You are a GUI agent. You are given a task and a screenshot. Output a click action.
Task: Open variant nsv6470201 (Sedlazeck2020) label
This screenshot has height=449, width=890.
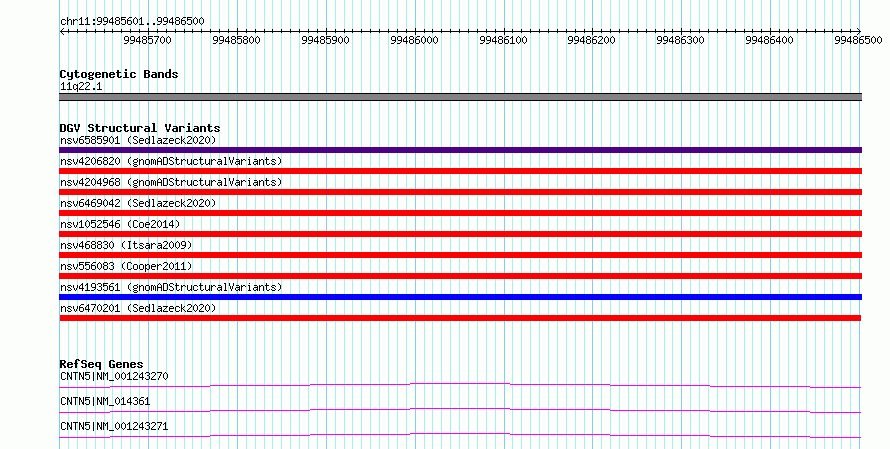(138, 308)
